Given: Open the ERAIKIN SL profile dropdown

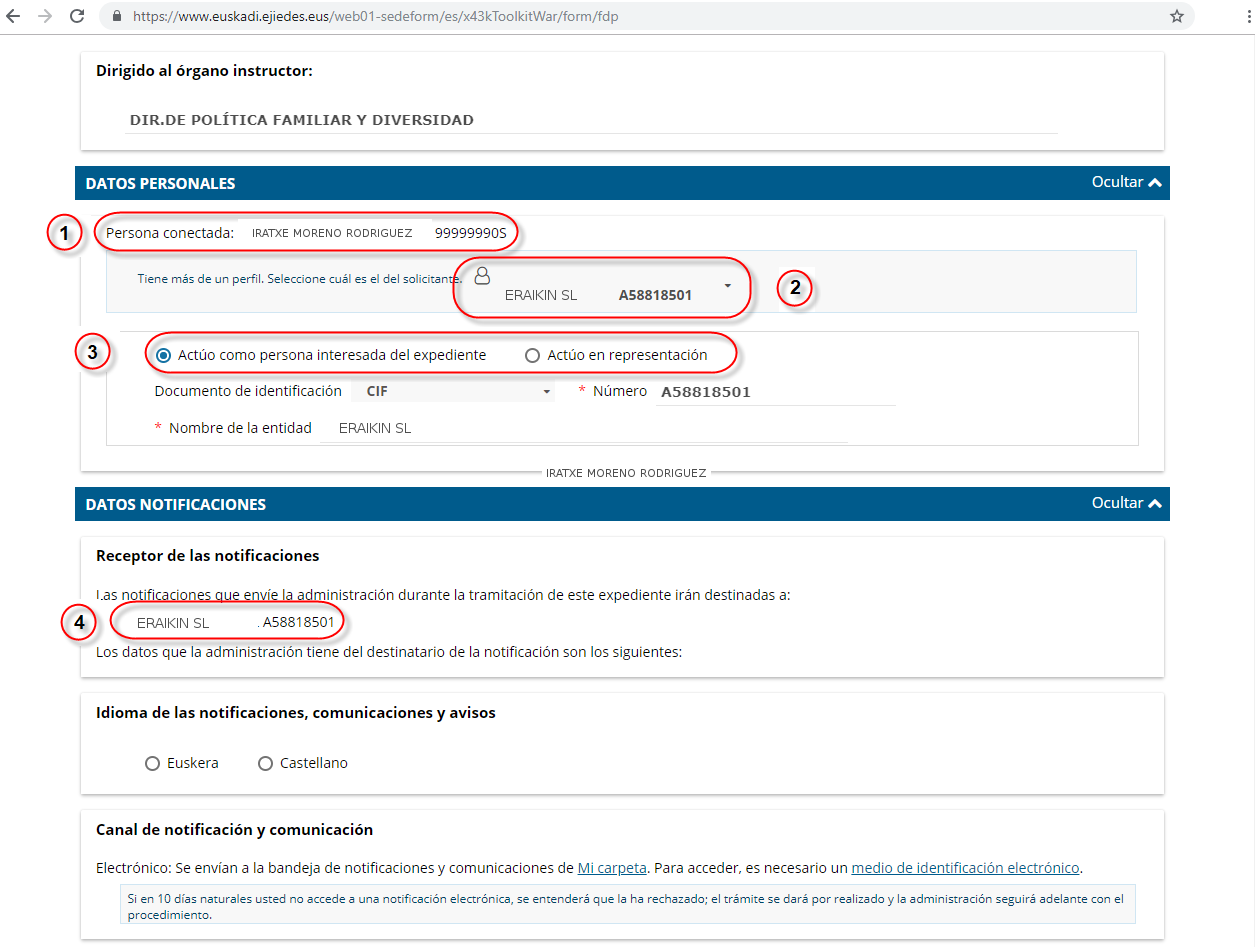Looking at the screenshot, I should [727, 287].
